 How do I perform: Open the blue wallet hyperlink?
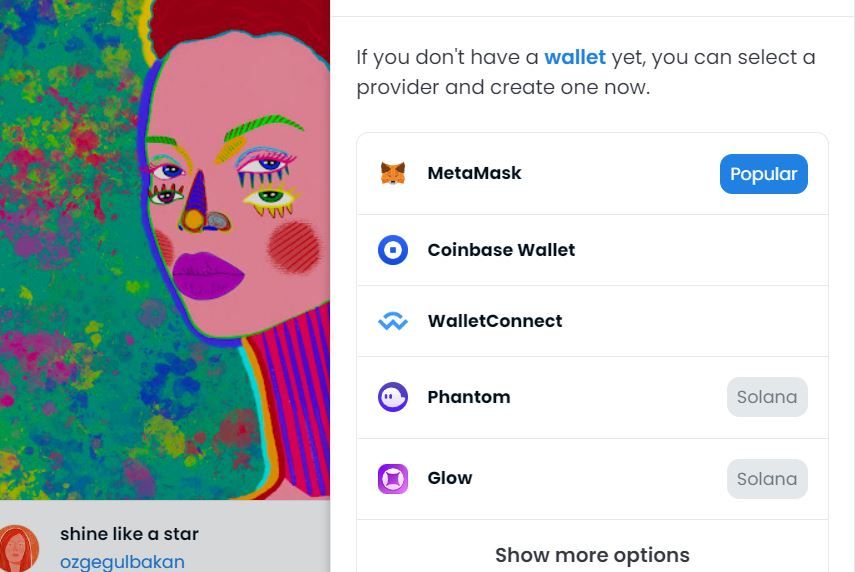pyautogui.click(x=575, y=57)
